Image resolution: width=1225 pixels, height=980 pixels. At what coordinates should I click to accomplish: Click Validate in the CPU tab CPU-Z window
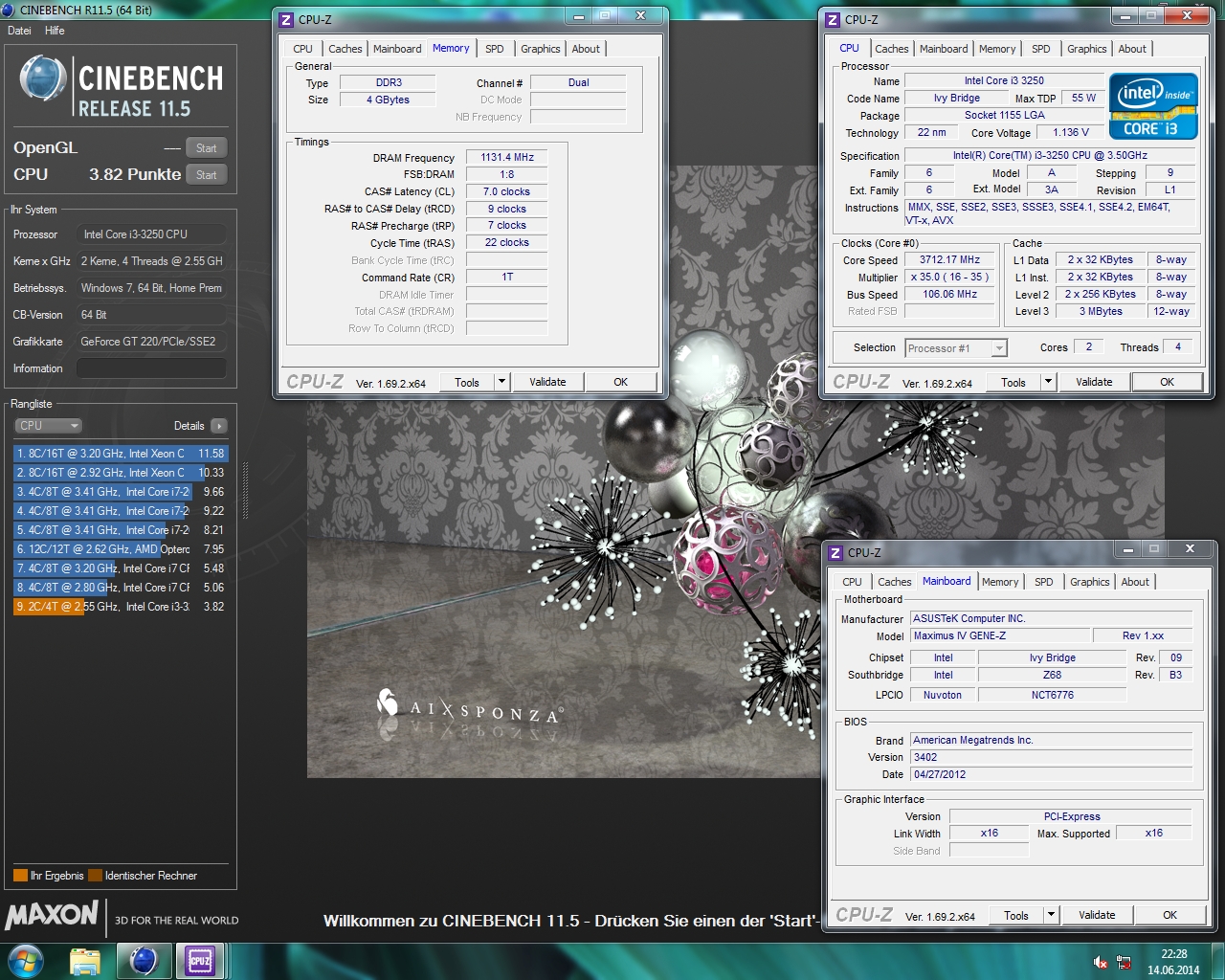click(1094, 382)
